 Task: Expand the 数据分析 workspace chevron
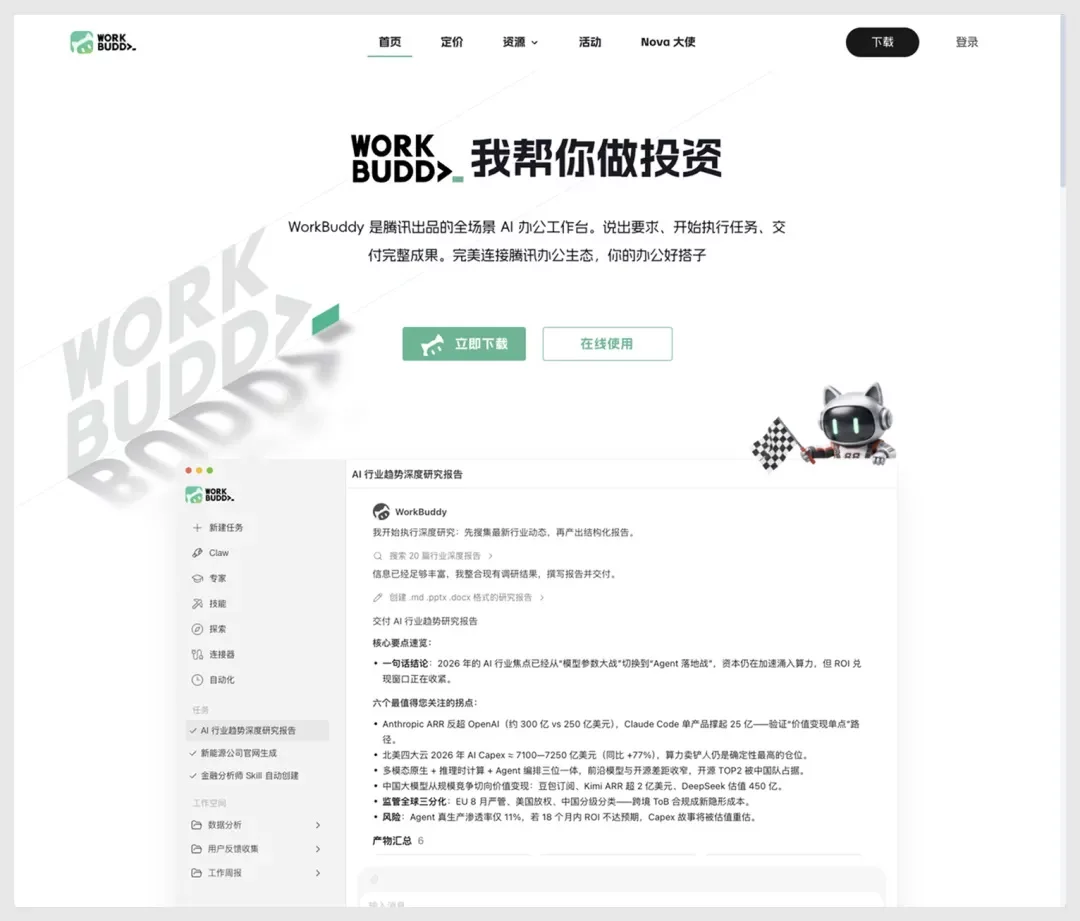pos(318,825)
